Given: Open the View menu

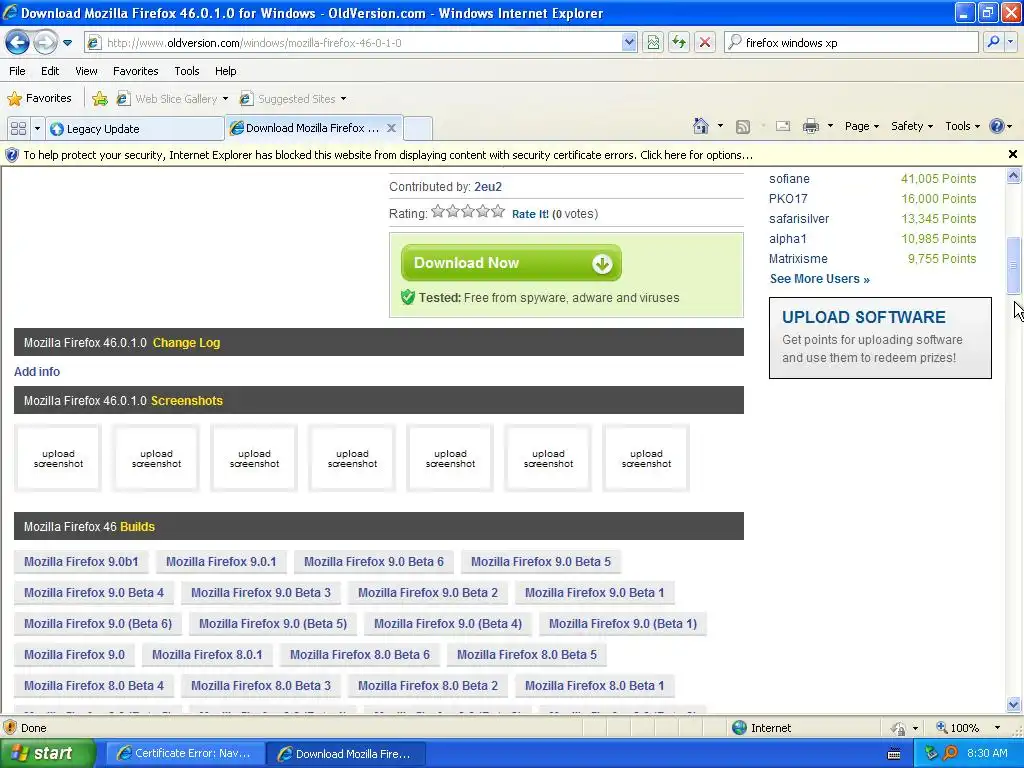Looking at the screenshot, I should coord(86,71).
